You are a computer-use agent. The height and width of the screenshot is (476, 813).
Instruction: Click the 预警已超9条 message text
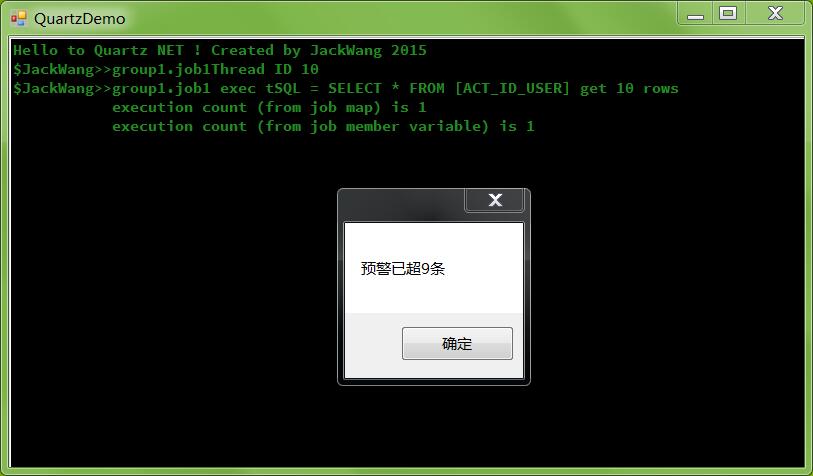point(403,269)
